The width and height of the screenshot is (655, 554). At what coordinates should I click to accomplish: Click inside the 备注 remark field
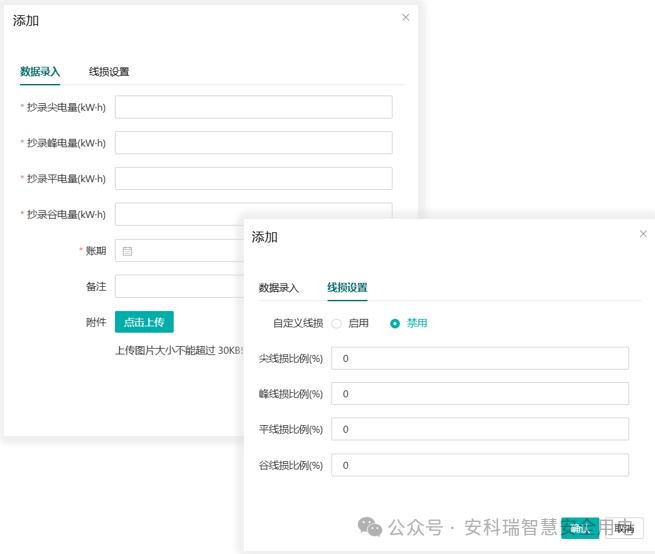point(180,286)
